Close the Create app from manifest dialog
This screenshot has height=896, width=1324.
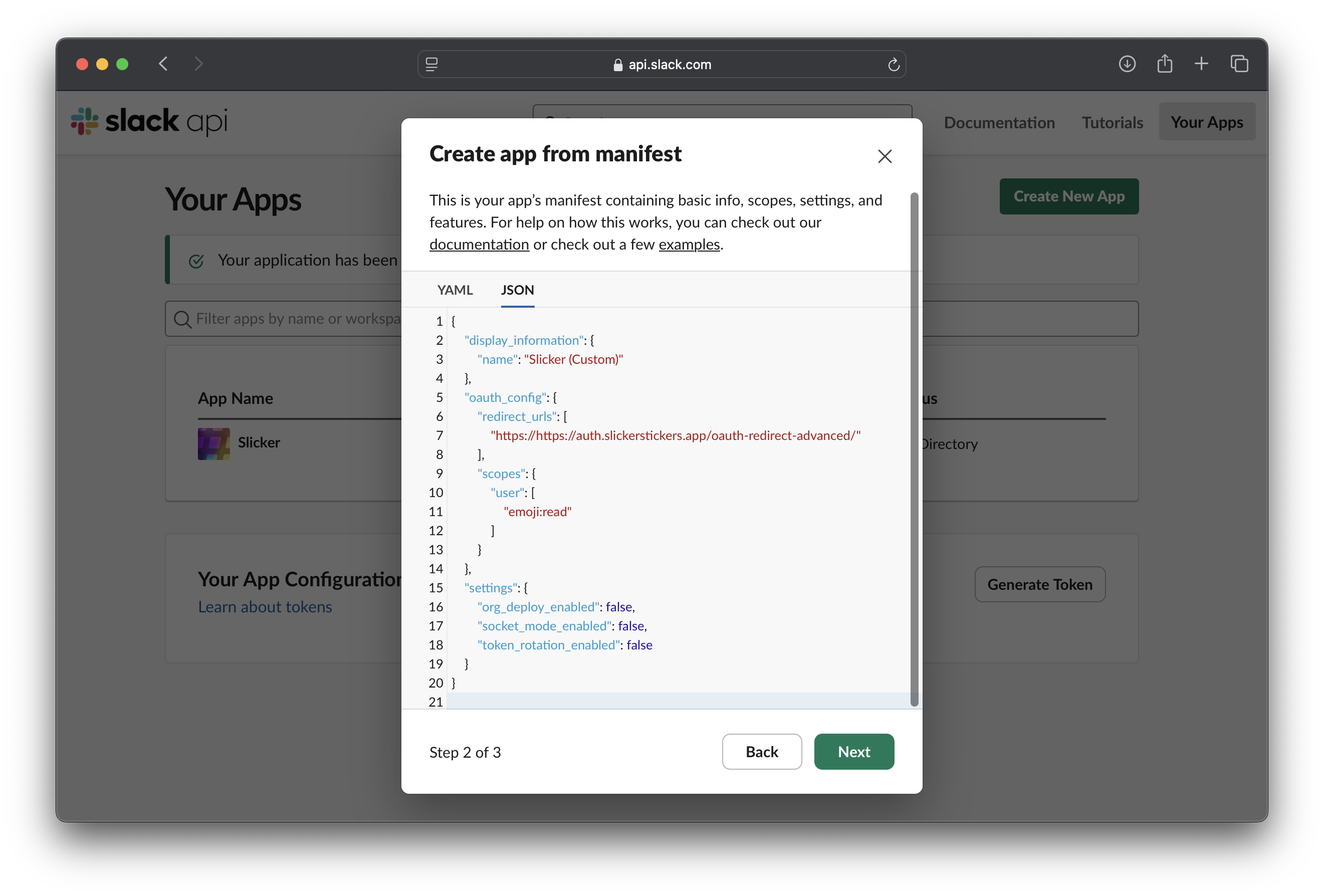(x=884, y=156)
